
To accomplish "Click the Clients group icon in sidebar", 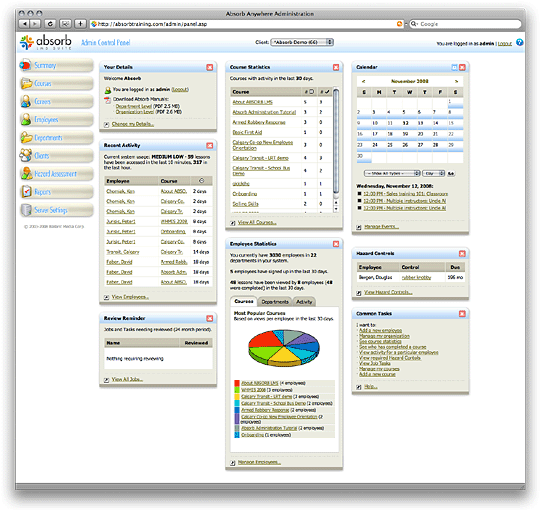I will pos(26,155).
